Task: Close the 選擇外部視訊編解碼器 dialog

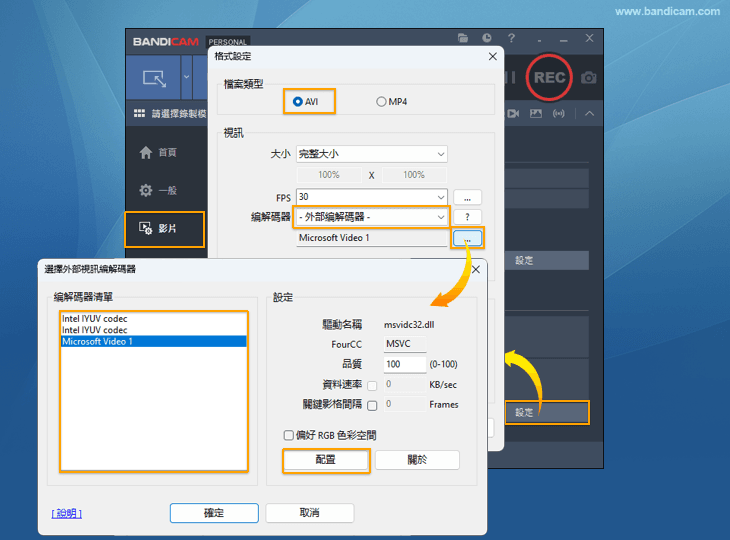Action: tap(475, 270)
